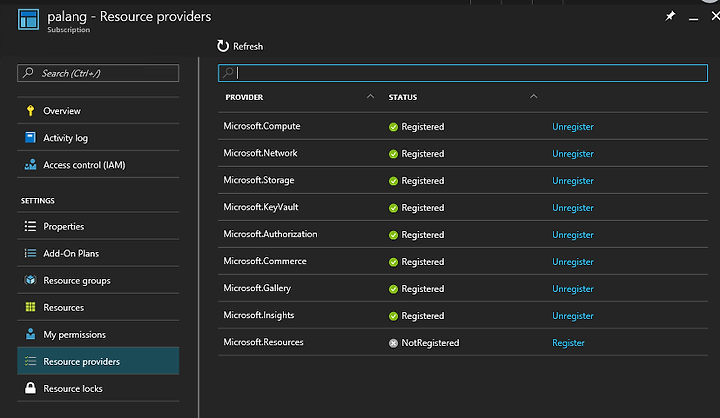This screenshot has height=418, width=720.
Task: Unregister the Microsoft.Commerce provider
Action: 573,262
